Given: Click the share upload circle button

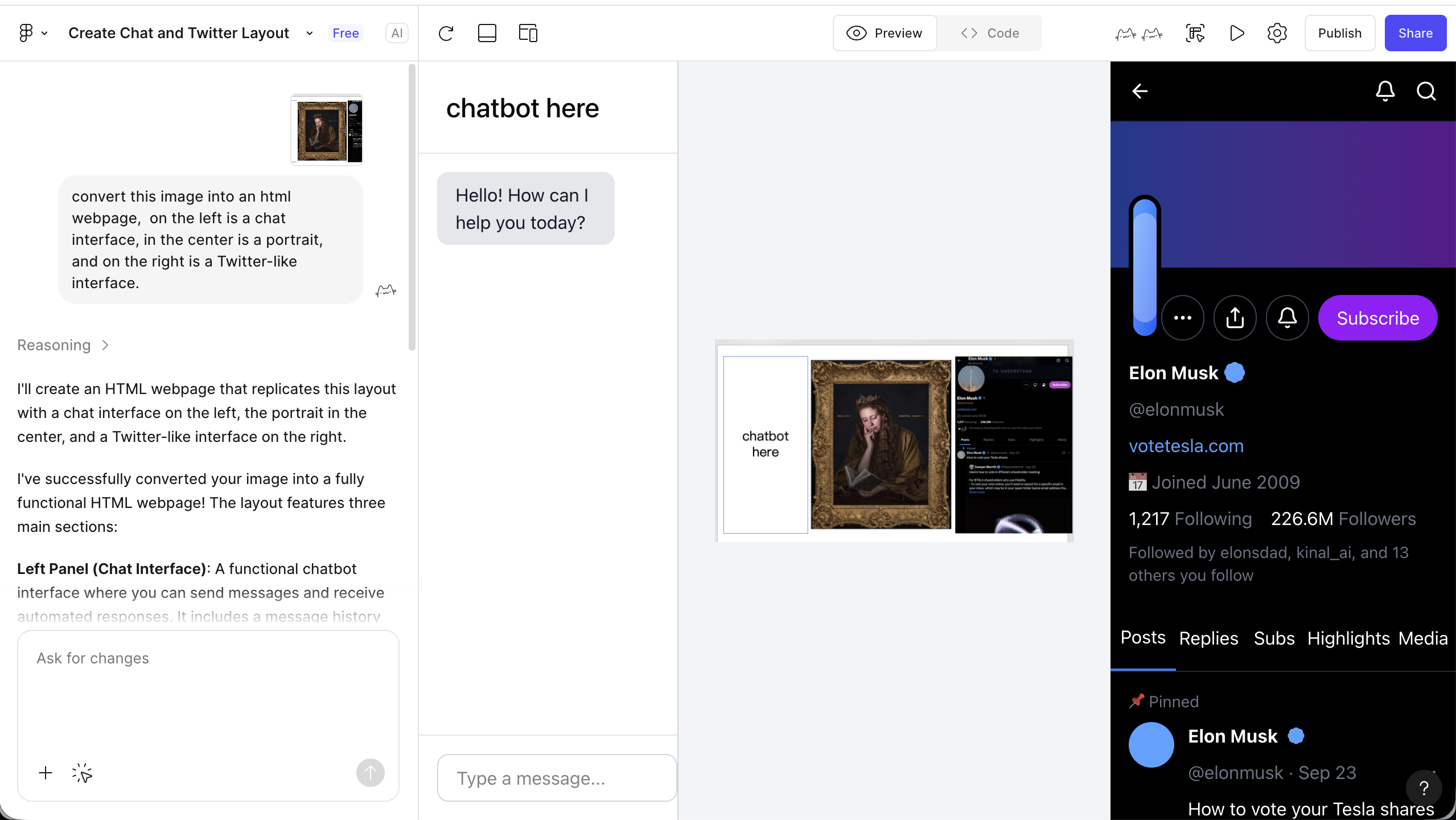Looking at the screenshot, I should (1235, 318).
